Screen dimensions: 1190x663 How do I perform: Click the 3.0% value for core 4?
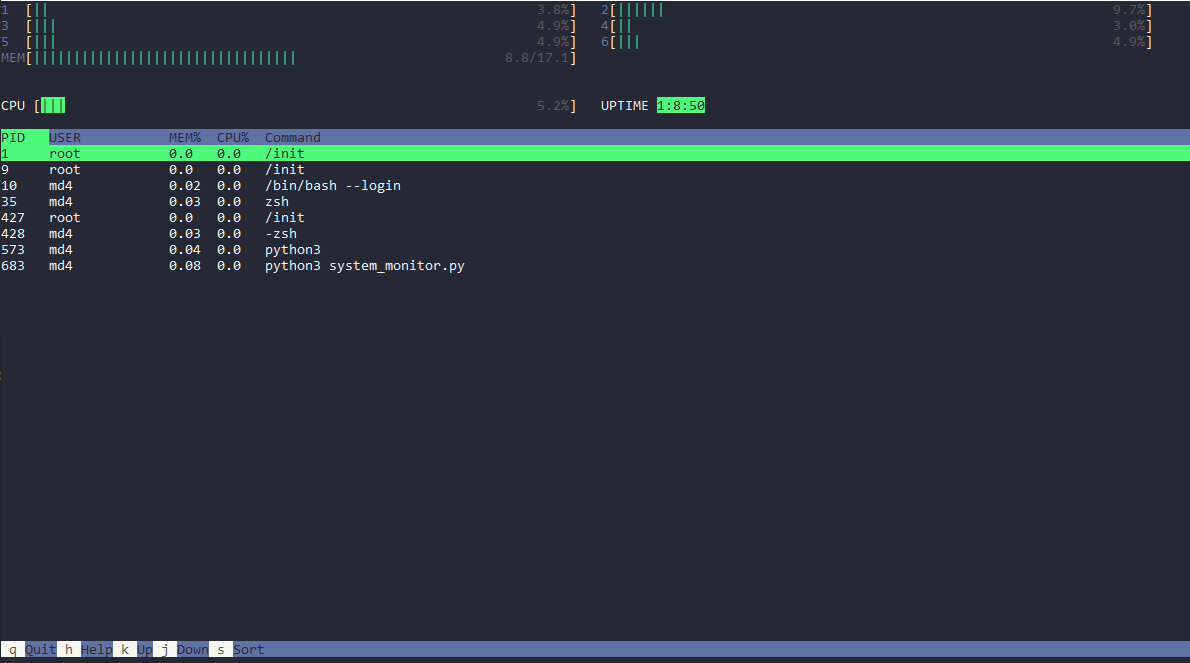pos(1129,26)
